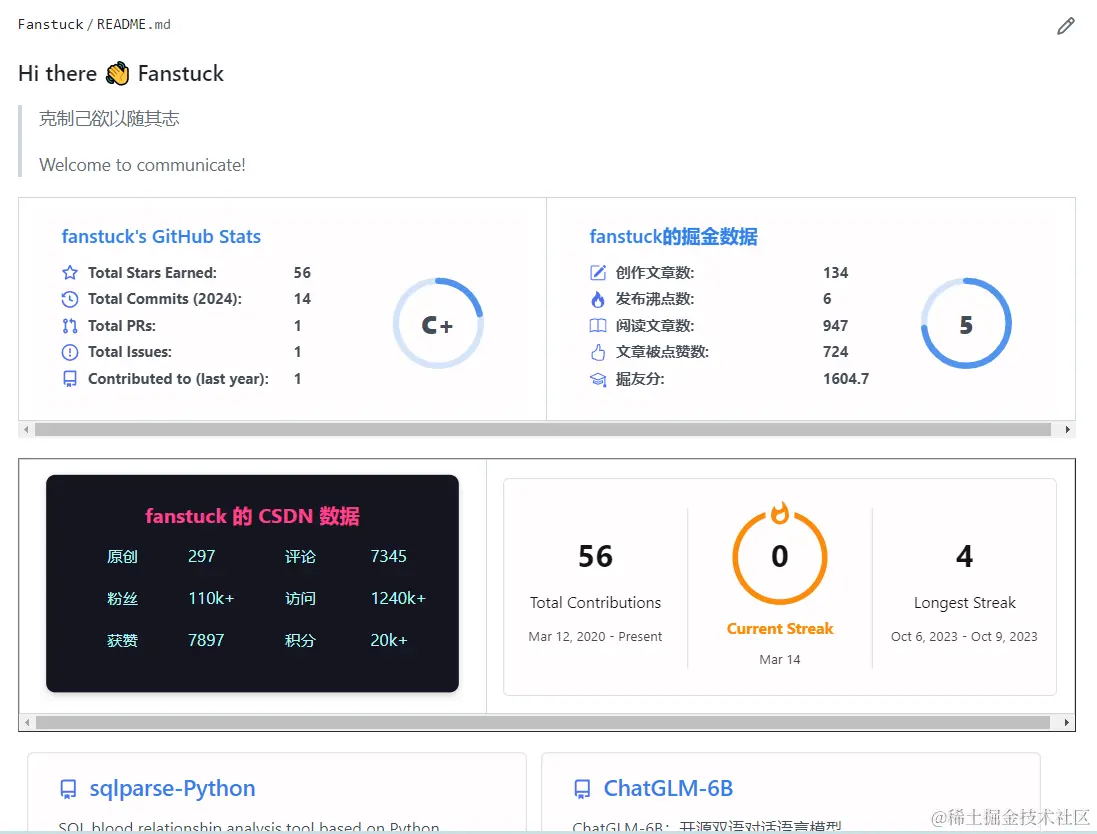Image resolution: width=1097 pixels, height=834 pixels.
Task: Click the star icon beside Total Stars Earned
Action: click(x=70, y=272)
